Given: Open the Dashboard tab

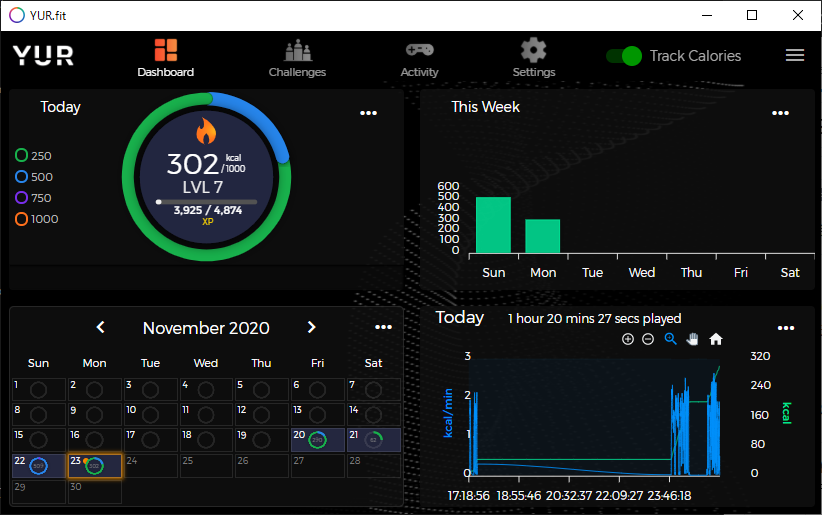Looking at the screenshot, I should 166,58.
